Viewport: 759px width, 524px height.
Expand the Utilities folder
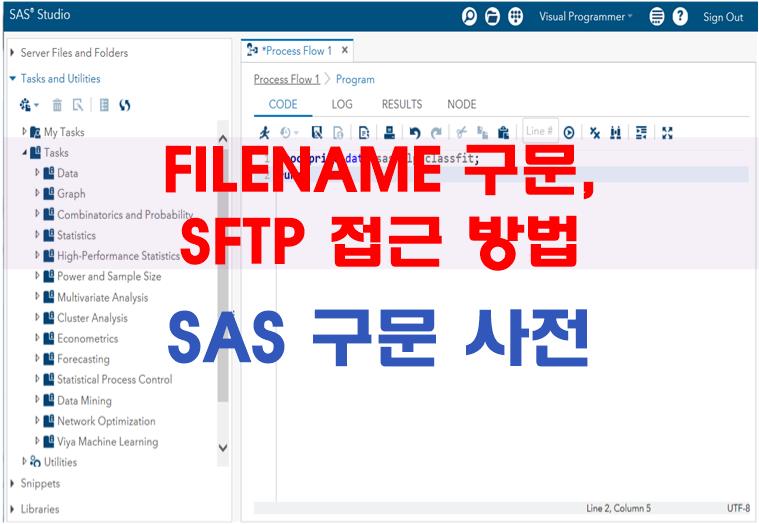[24, 461]
